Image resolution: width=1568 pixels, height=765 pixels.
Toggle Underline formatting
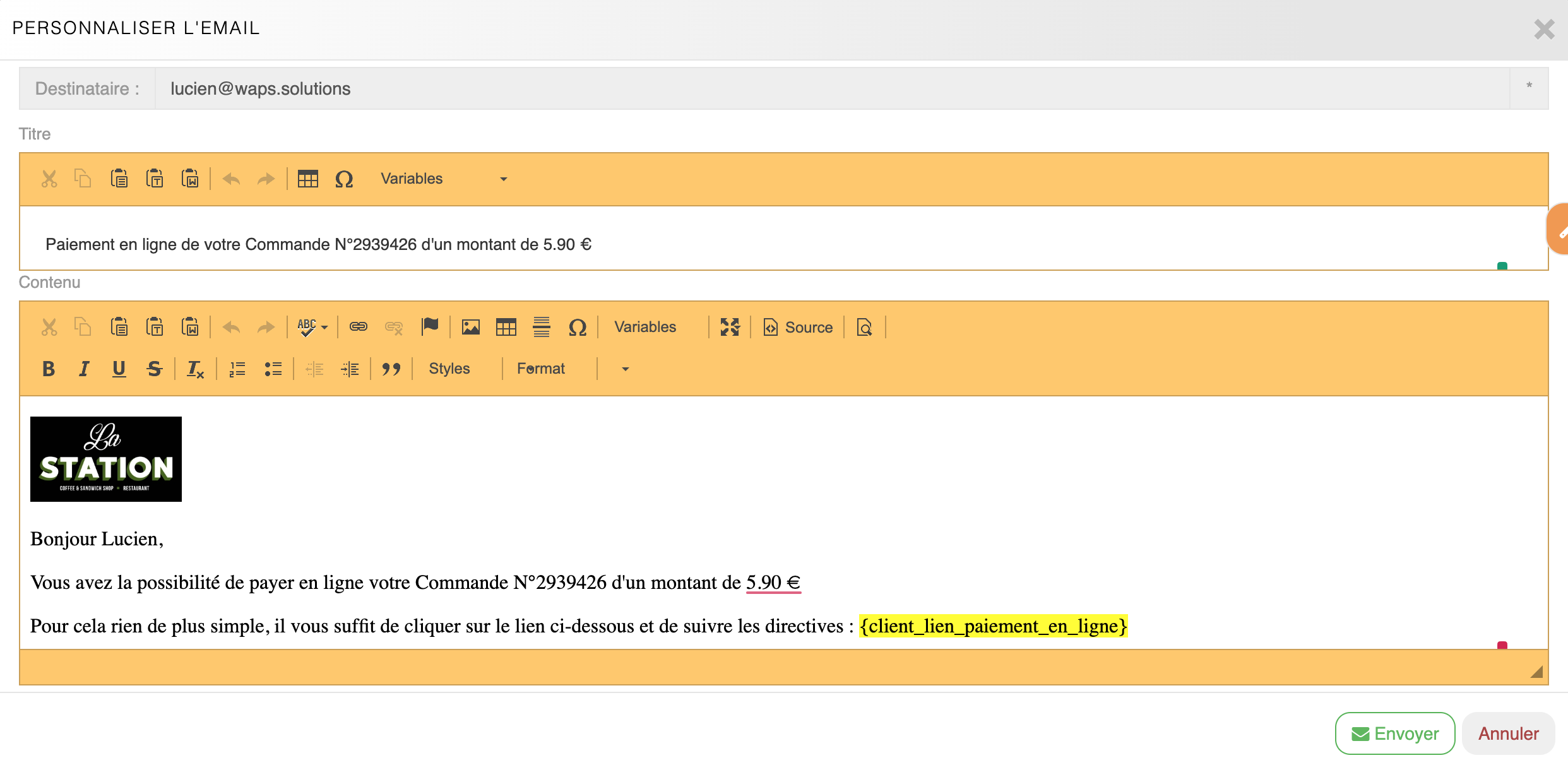119,369
